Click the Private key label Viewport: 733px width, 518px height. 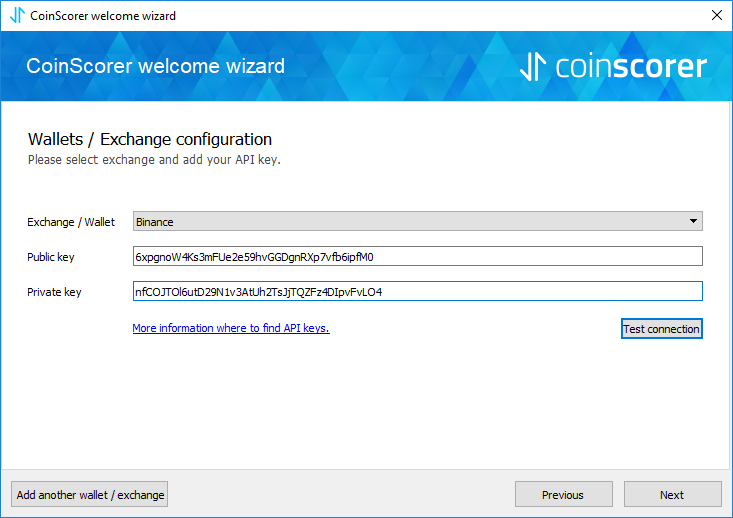pyautogui.click(x=54, y=292)
